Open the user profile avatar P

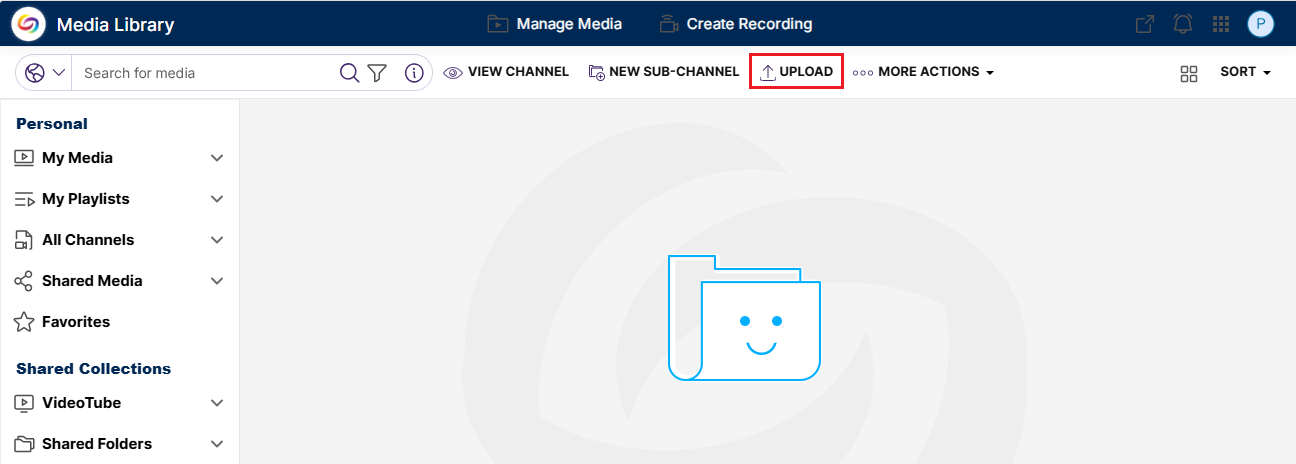[1261, 24]
